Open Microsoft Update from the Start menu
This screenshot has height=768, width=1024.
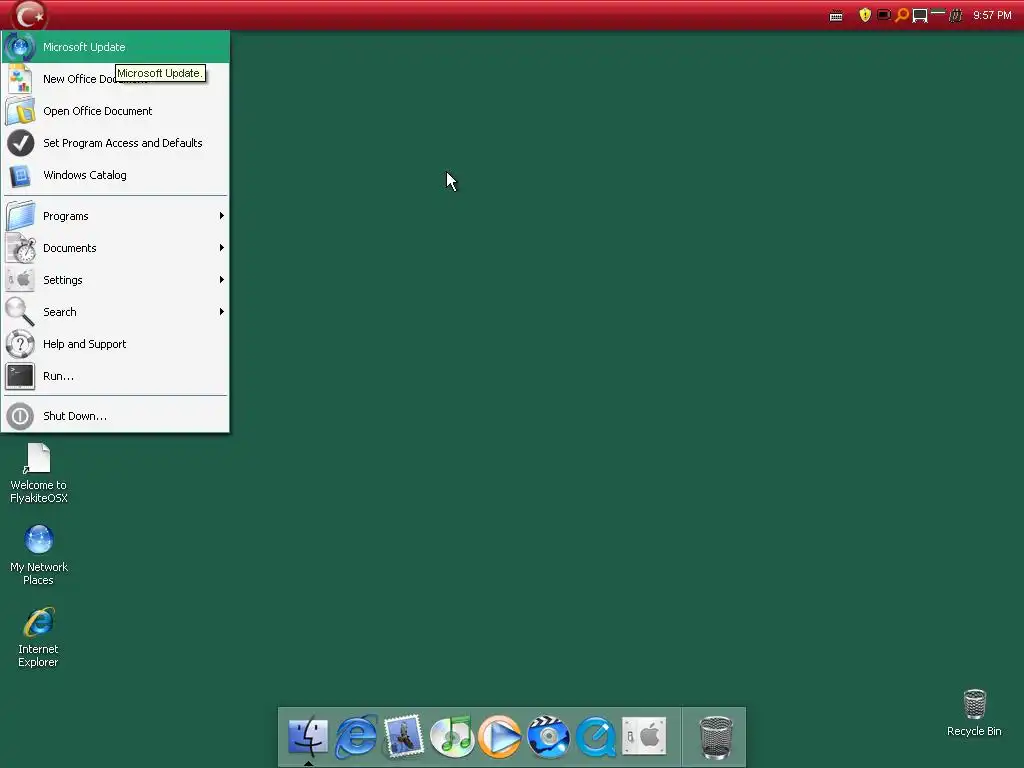pyautogui.click(x=116, y=47)
